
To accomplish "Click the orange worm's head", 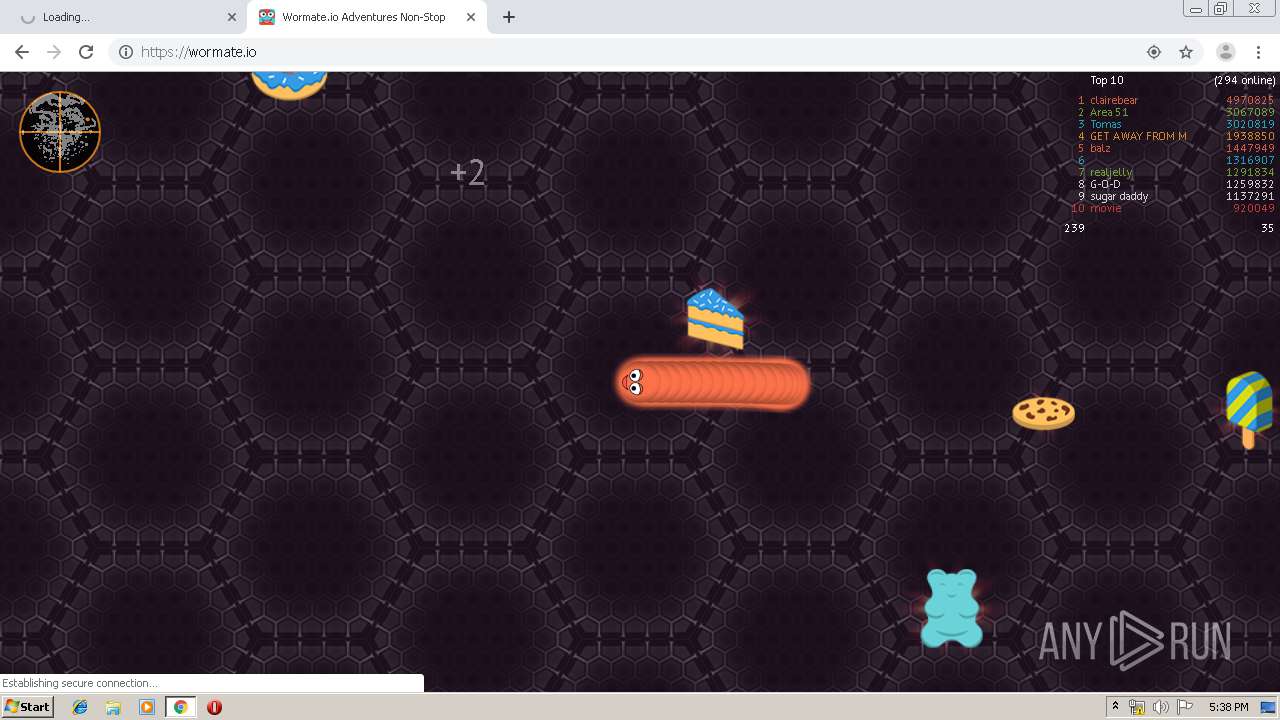I will click(x=635, y=382).
